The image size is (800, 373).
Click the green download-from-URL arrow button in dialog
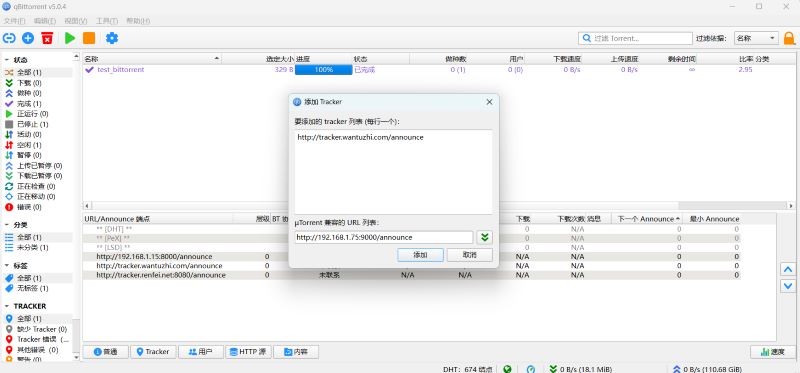point(485,237)
